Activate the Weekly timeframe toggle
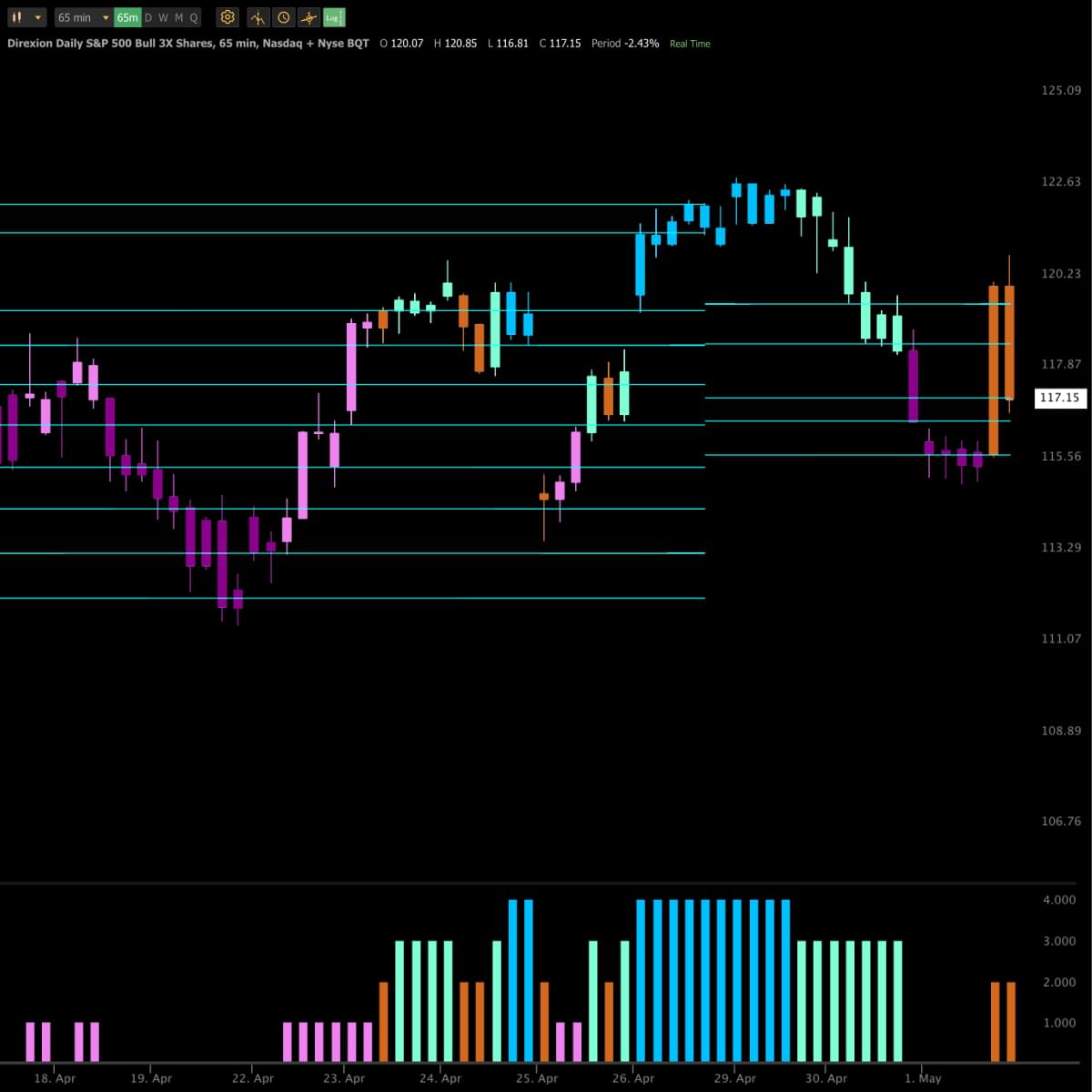The image size is (1092, 1092). (162, 17)
